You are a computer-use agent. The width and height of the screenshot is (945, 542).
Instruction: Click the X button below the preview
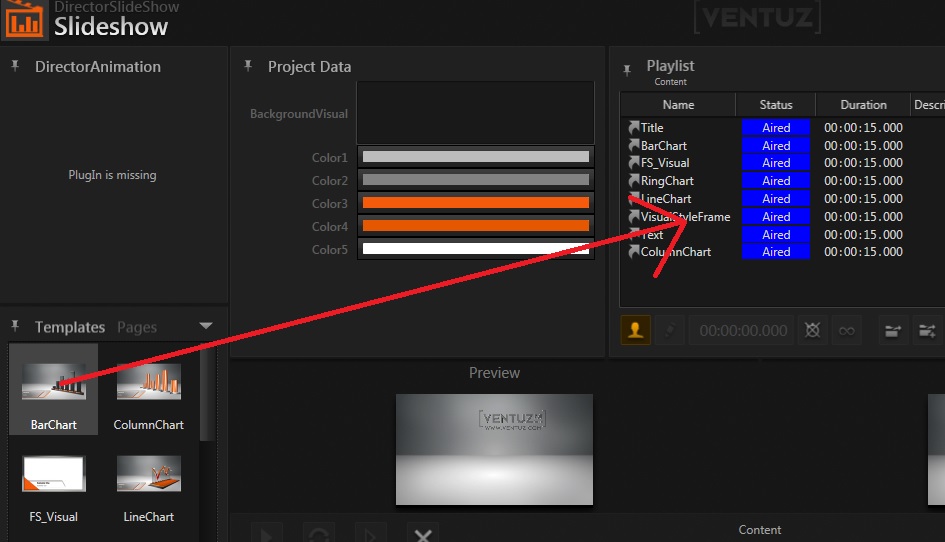coord(423,534)
